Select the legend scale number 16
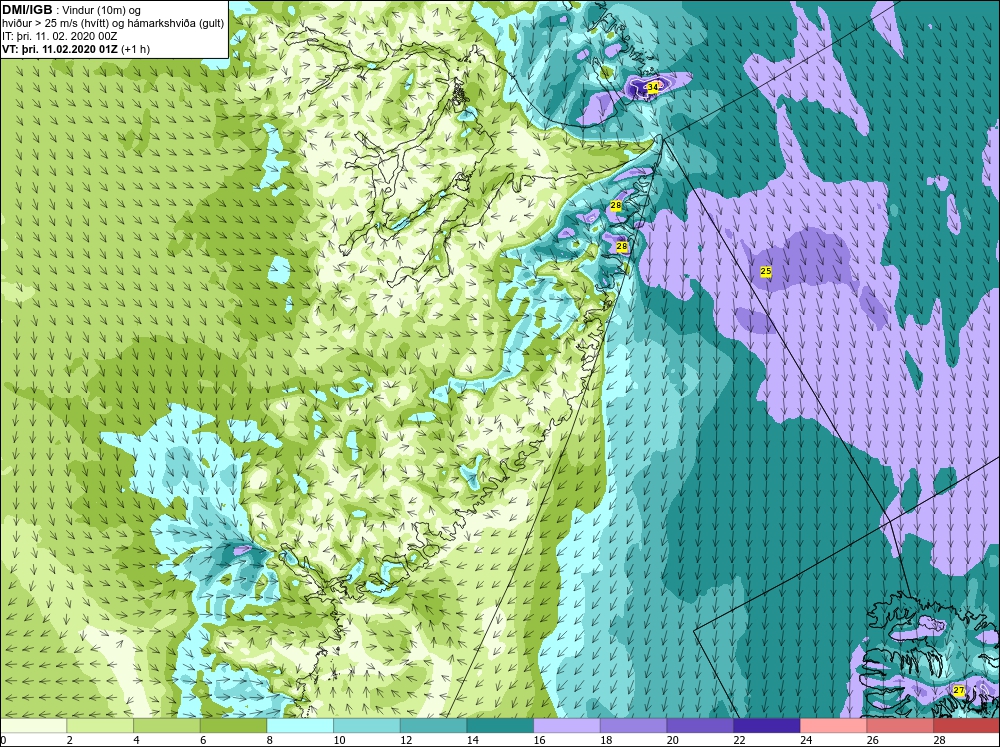 tap(539, 740)
